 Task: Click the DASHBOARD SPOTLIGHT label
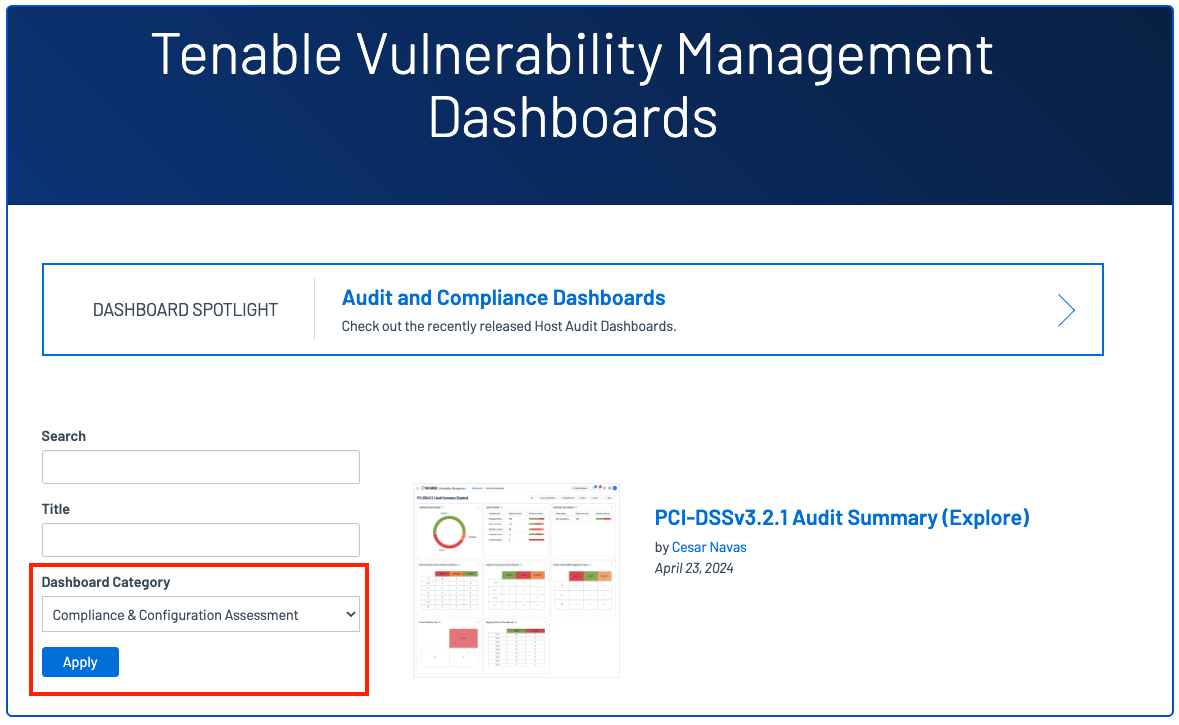click(185, 310)
